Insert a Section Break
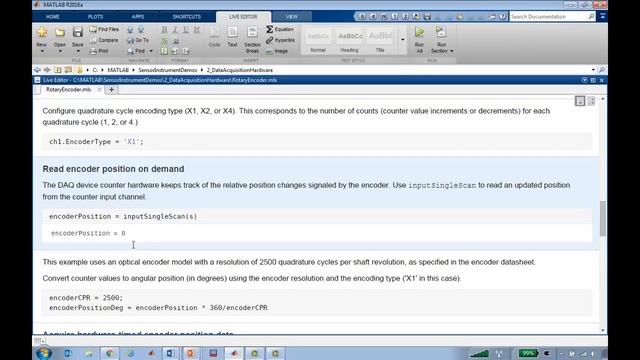Image resolution: width=640 pixels, height=360 pixels. coord(252,40)
